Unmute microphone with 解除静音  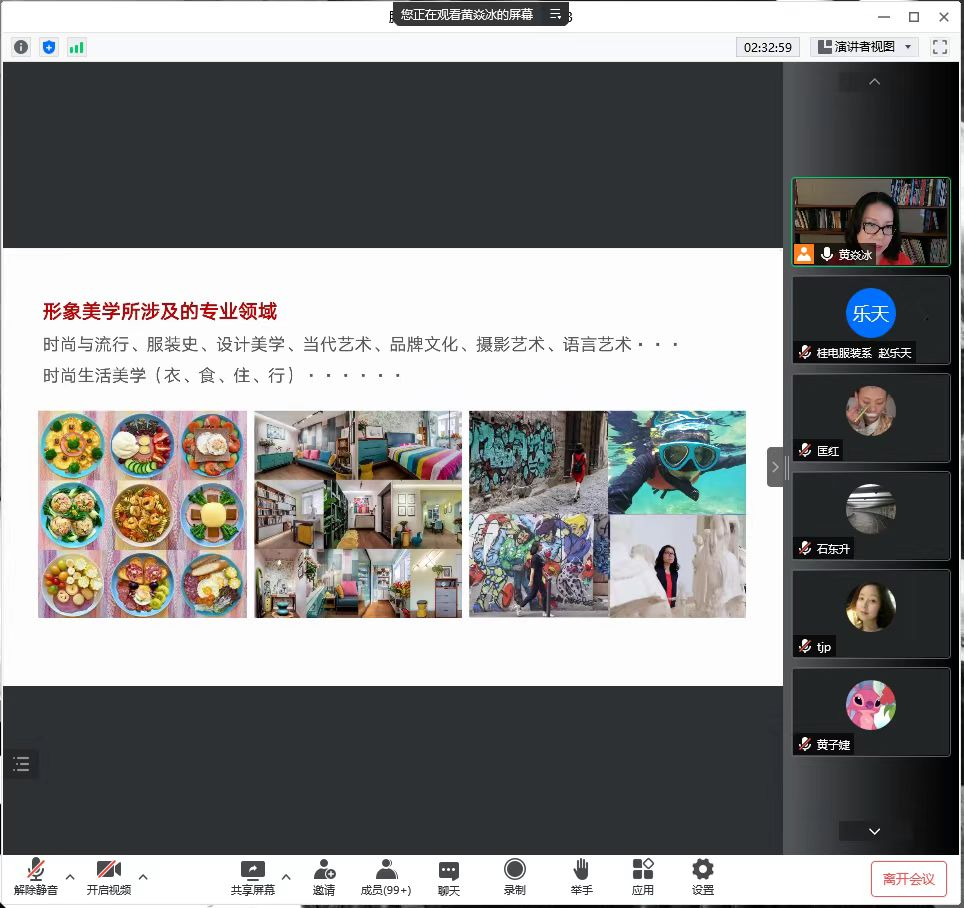point(36,877)
